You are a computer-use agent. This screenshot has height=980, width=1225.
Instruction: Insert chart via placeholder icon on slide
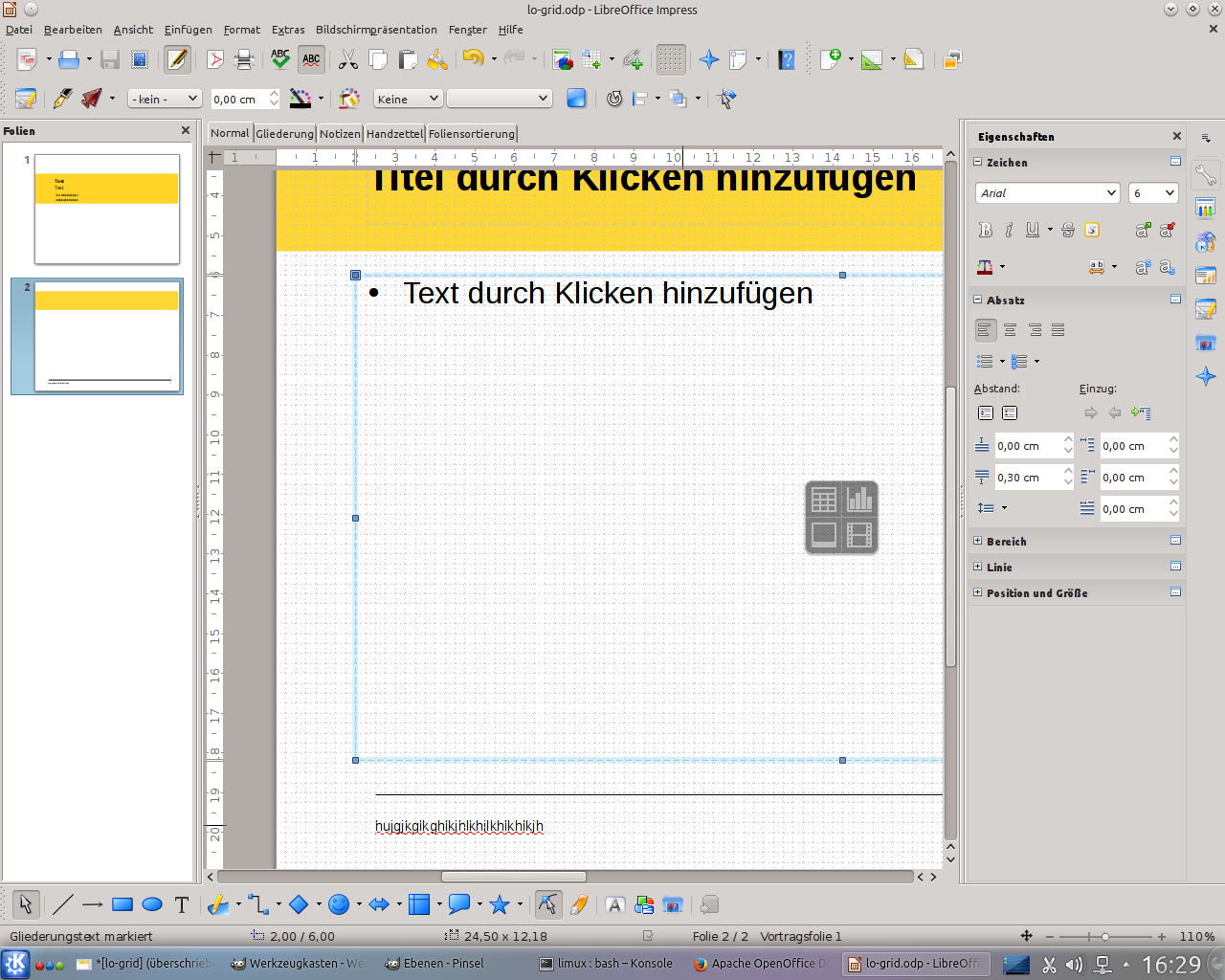[x=859, y=500]
